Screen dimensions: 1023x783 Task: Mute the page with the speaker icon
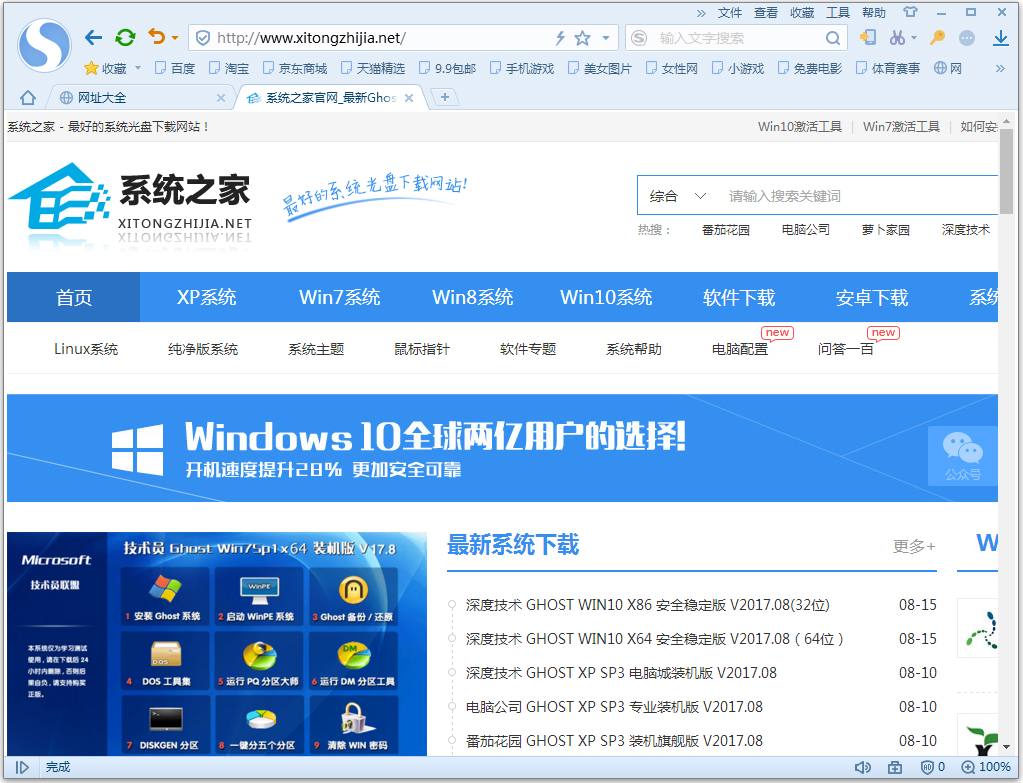[x=863, y=767]
